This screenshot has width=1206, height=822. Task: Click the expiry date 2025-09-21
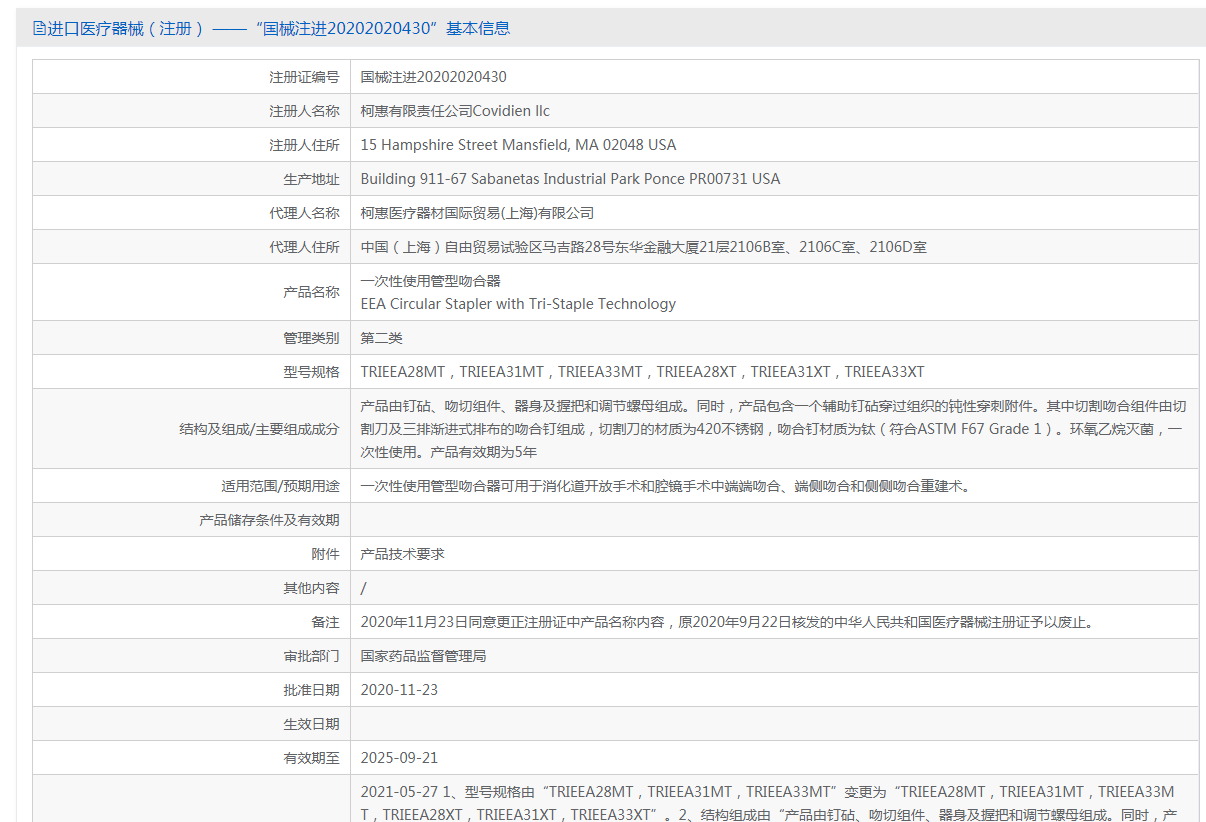(399, 758)
